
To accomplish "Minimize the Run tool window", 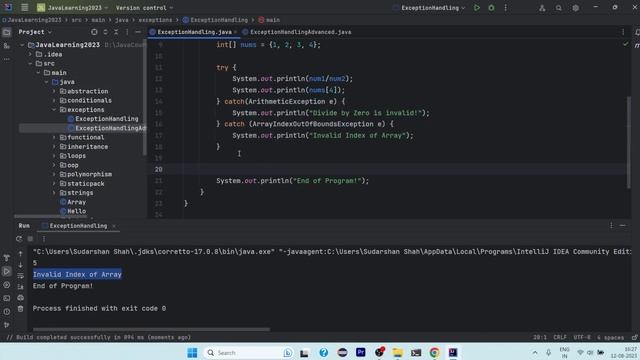I will [x=622, y=225].
